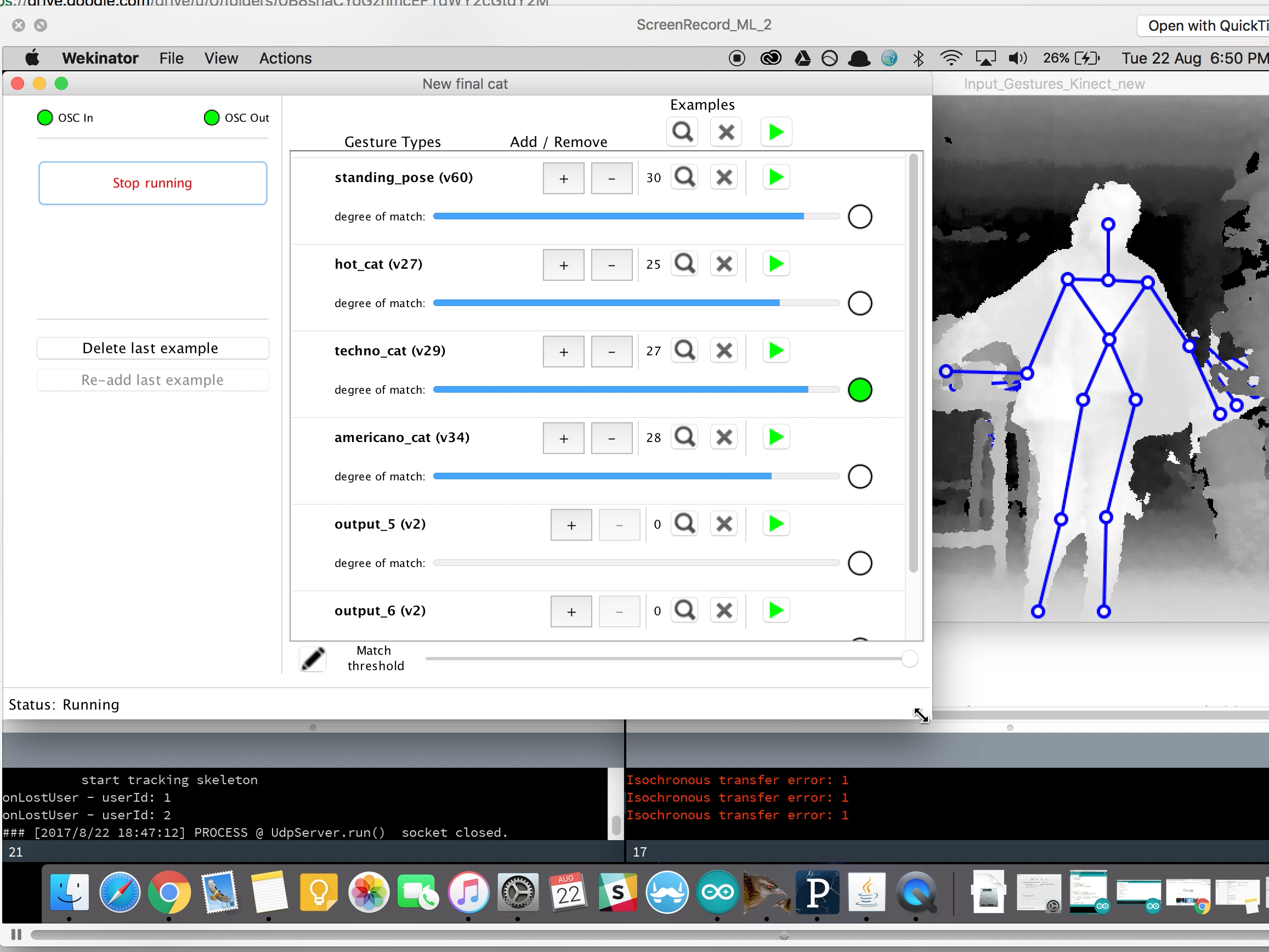
Task: View examples for hot_cat gesture
Action: click(684, 264)
